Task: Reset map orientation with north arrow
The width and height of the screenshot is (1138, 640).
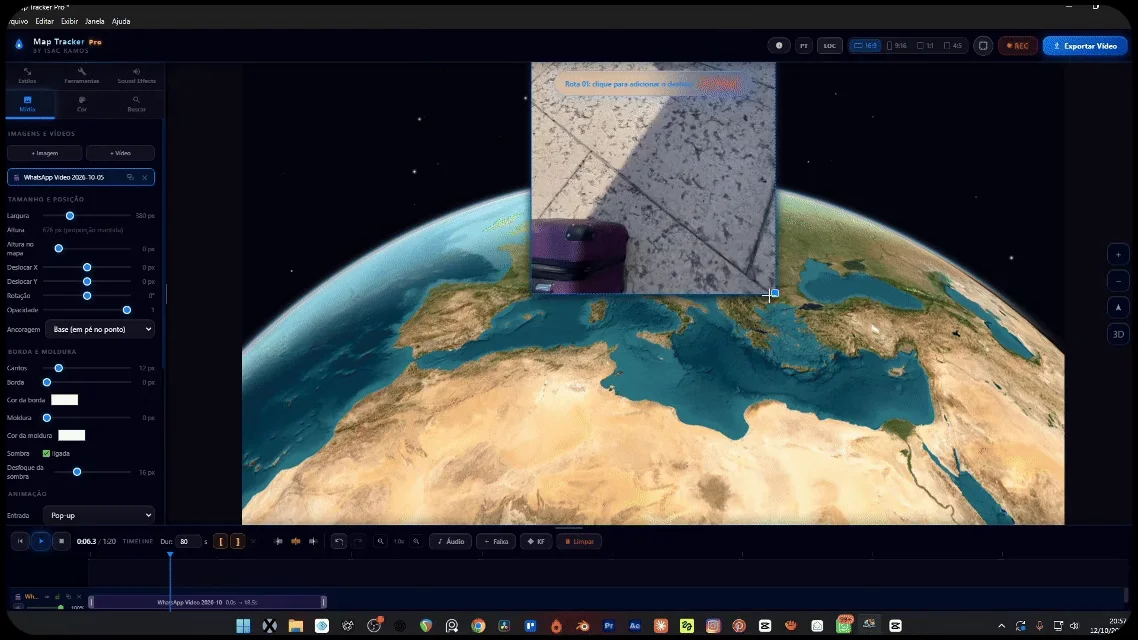Action: pyautogui.click(x=1118, y=308)
